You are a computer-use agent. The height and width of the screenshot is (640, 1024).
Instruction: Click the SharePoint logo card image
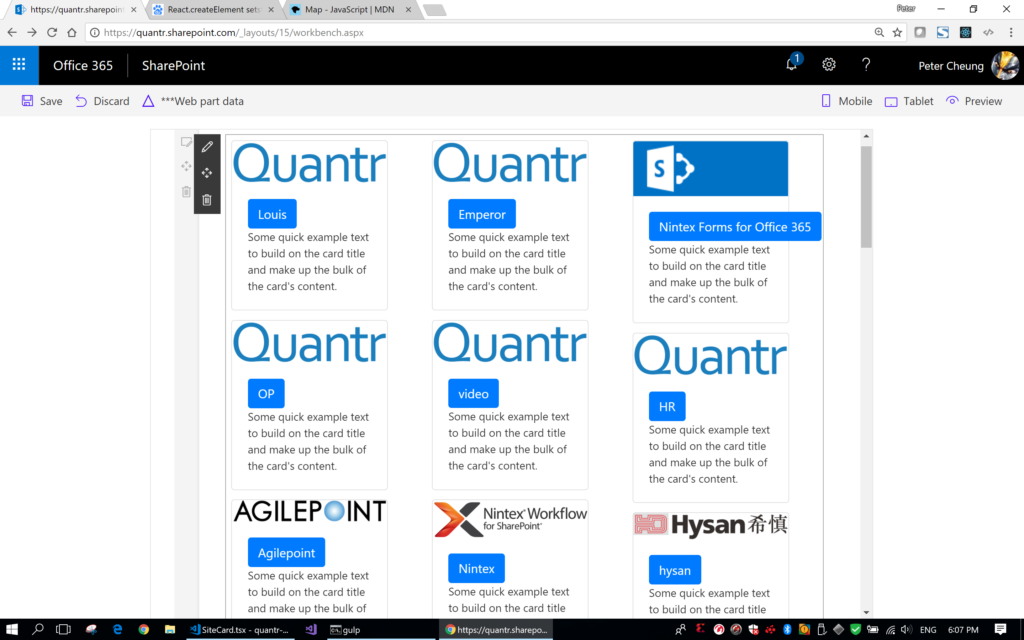point(711,168)
